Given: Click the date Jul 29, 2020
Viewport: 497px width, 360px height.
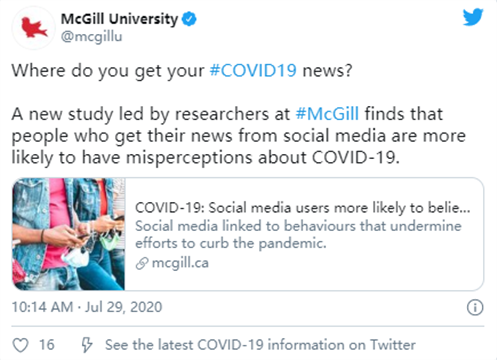Looking at the screenshot, I should tap(124, 307).
